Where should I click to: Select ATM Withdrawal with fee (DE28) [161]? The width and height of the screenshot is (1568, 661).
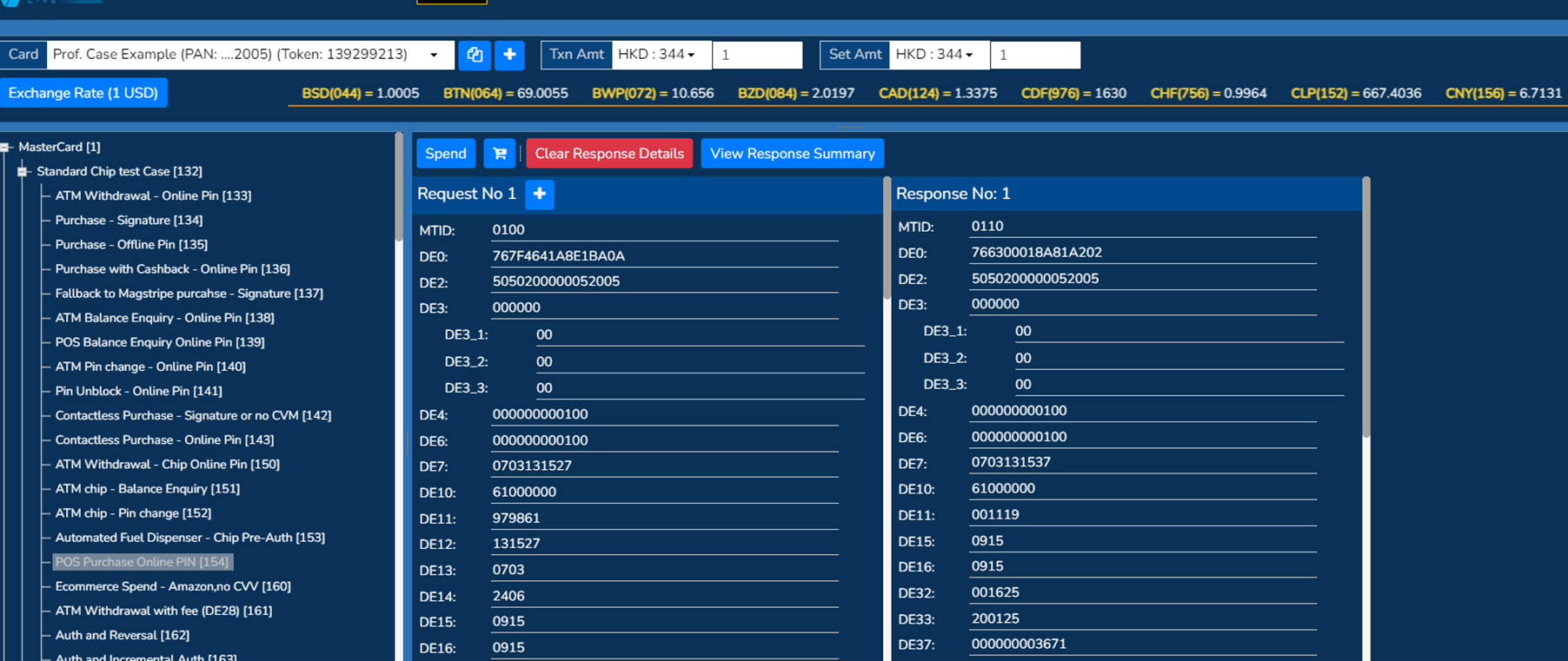163,611
